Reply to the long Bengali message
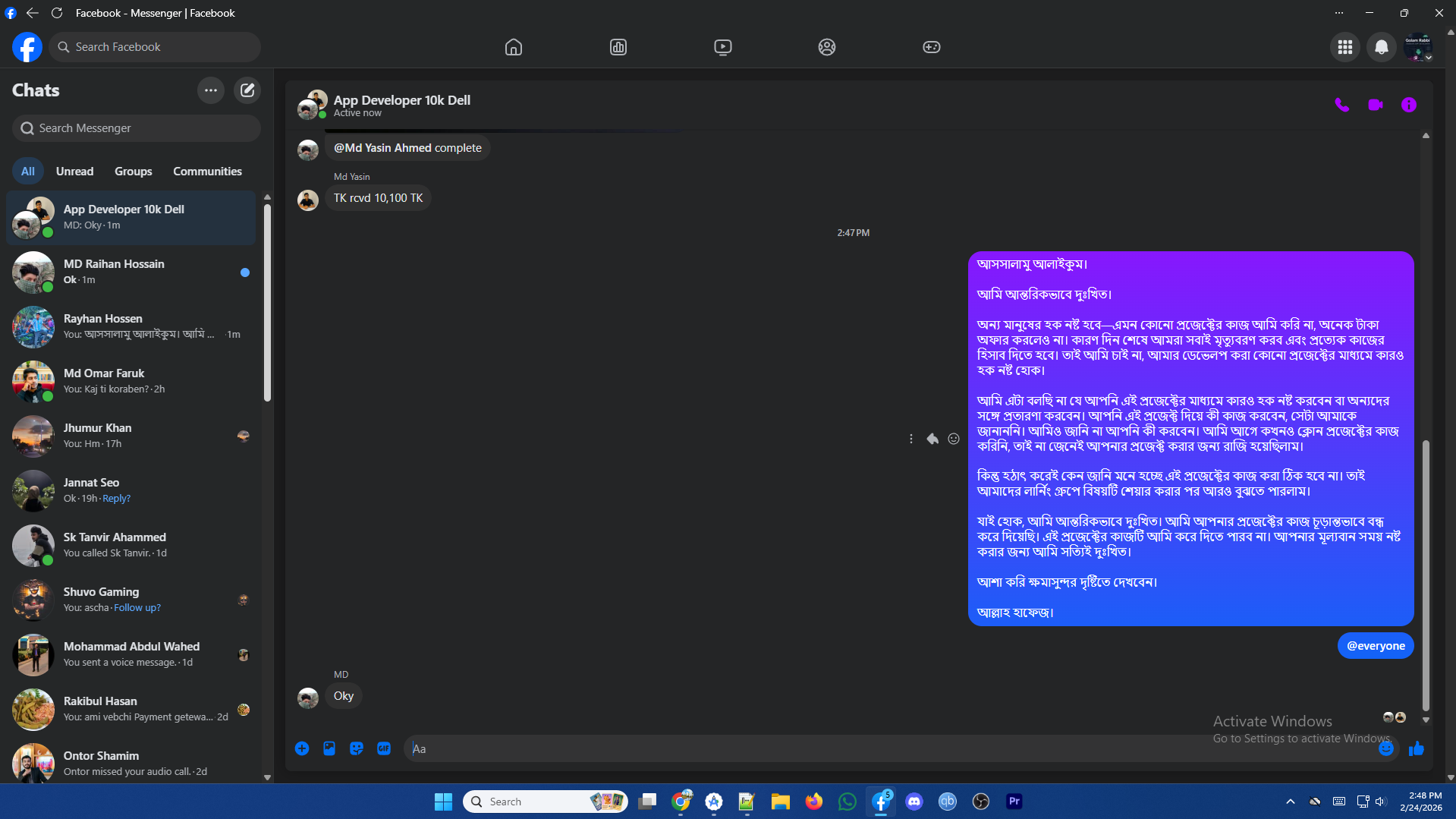 point(932,439)
